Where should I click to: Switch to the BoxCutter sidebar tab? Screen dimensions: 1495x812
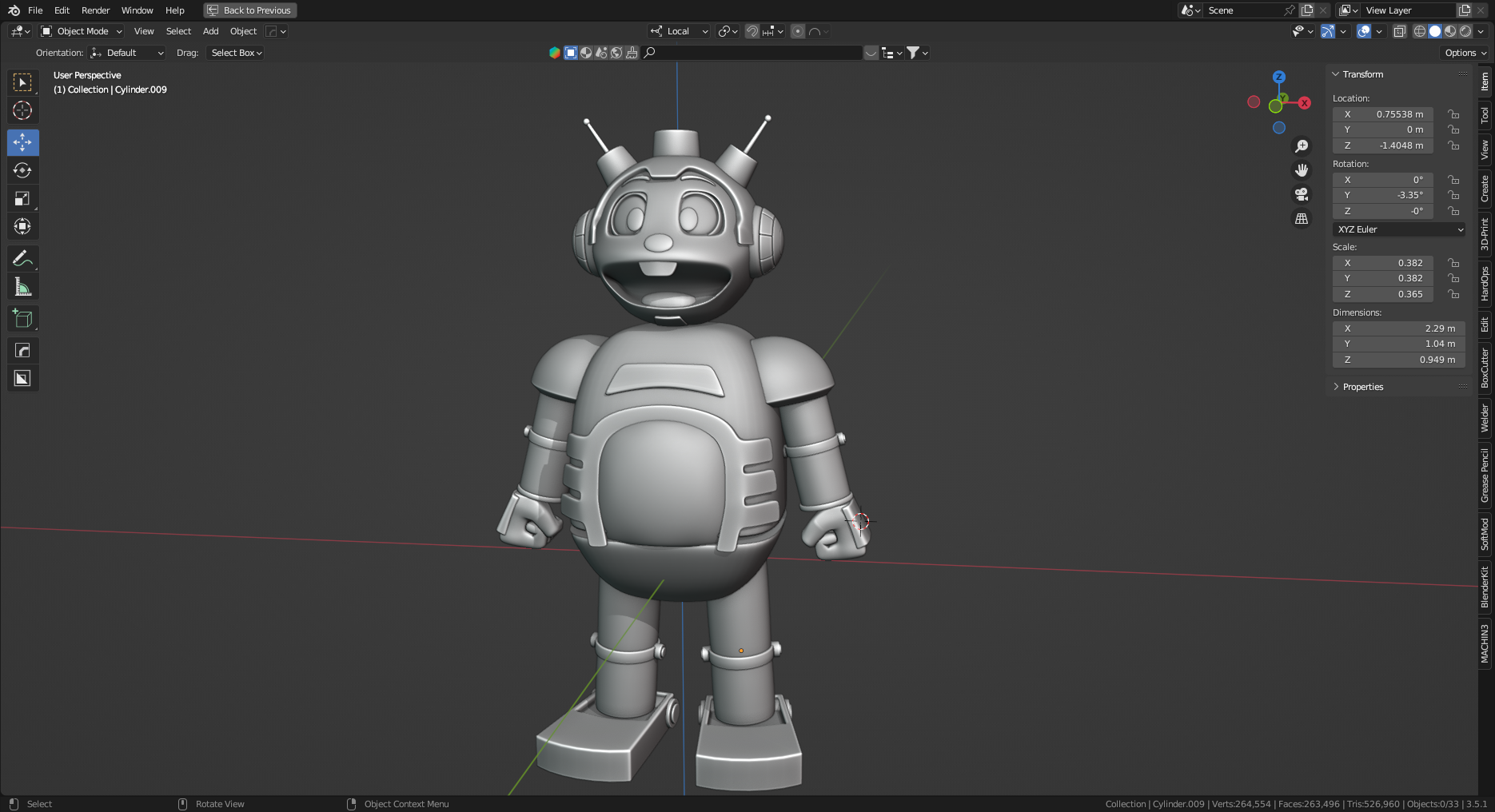pyautogui.click(x=1485, y=367)
